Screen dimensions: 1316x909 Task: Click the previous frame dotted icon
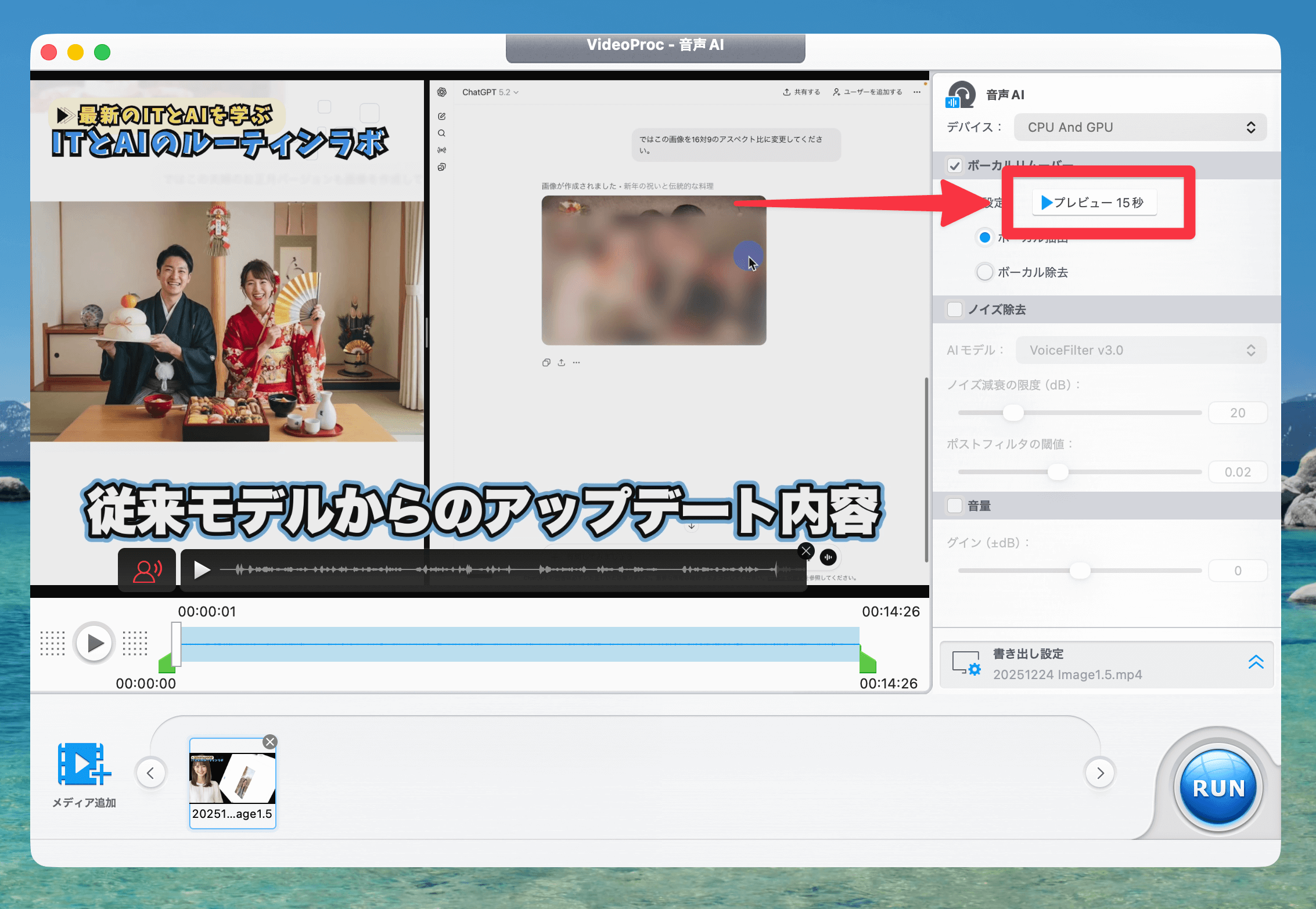click(x=52, y=643)
